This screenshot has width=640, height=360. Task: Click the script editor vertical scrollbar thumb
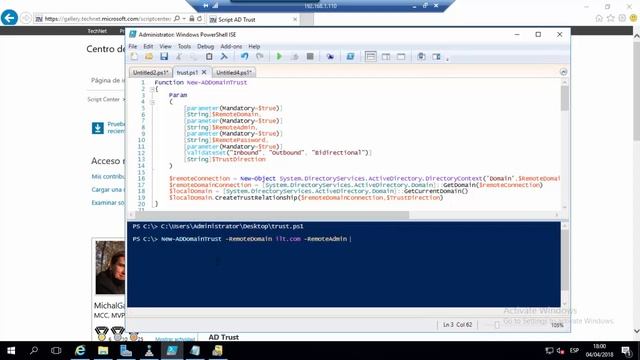click(x=564, y=98)
